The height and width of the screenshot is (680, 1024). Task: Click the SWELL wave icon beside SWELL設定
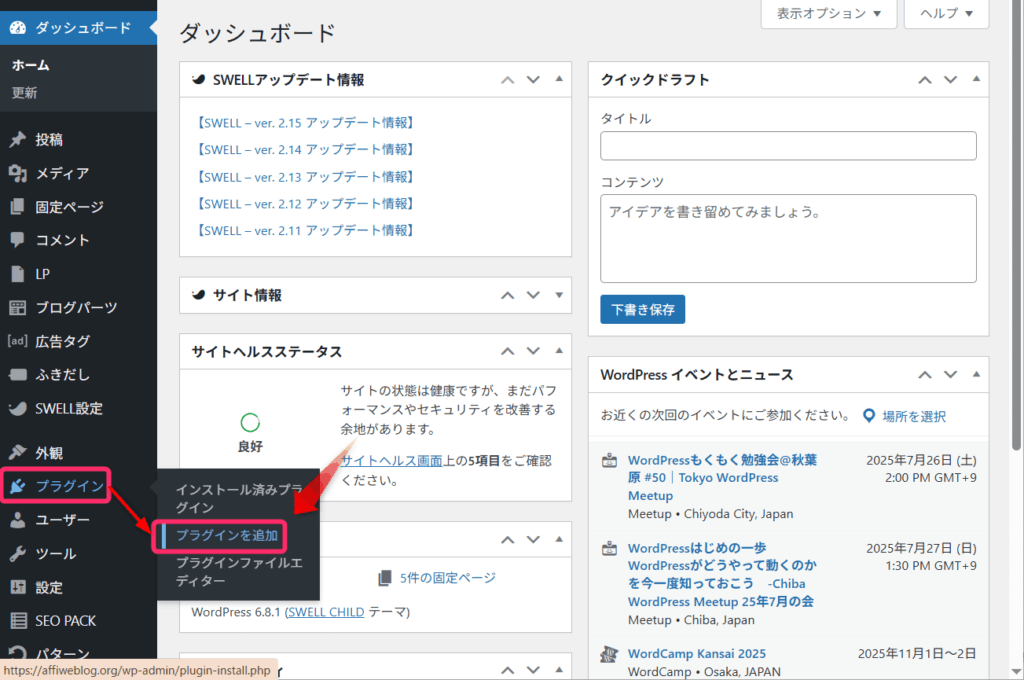18,408
